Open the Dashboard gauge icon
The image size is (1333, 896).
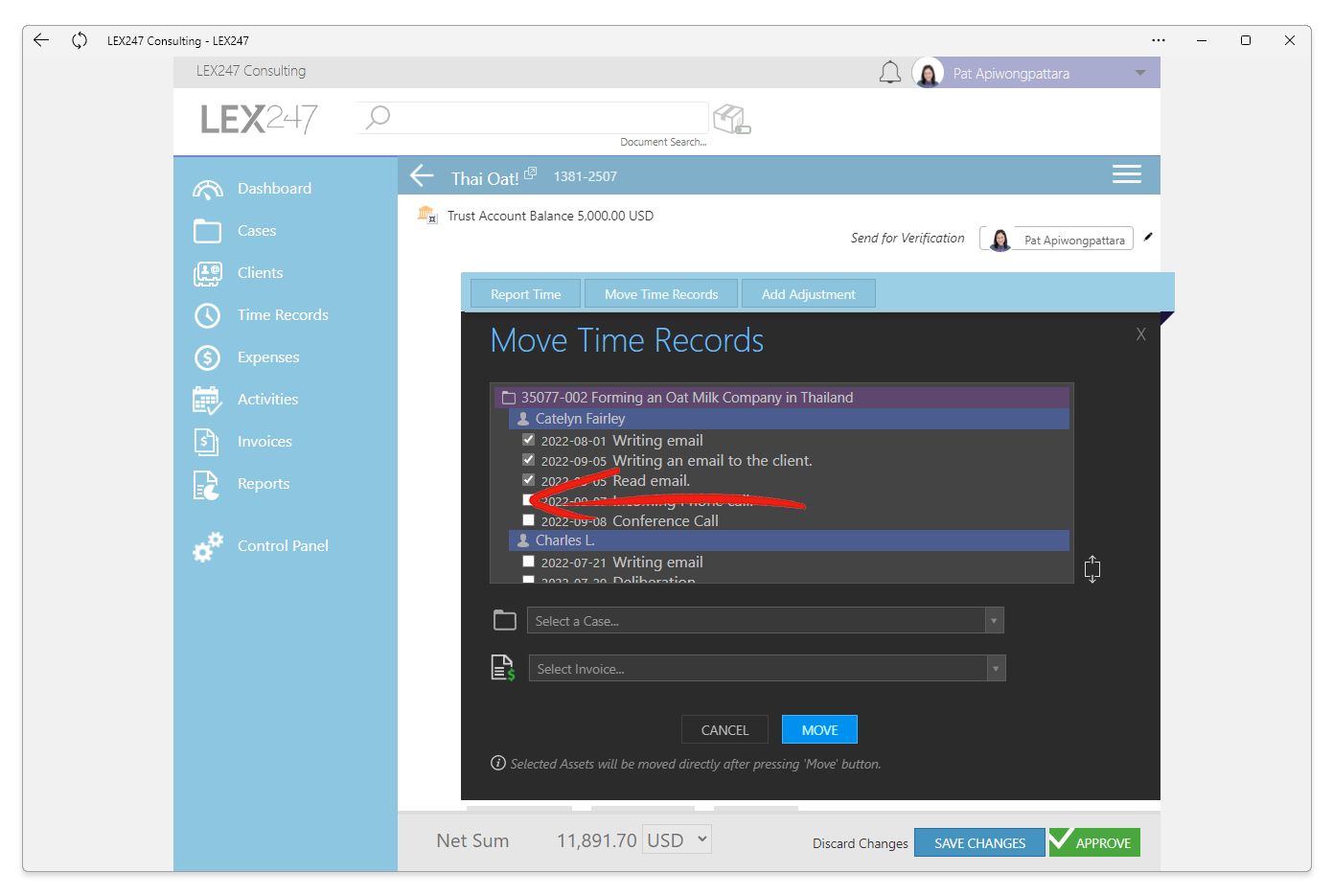pos(208,189)
